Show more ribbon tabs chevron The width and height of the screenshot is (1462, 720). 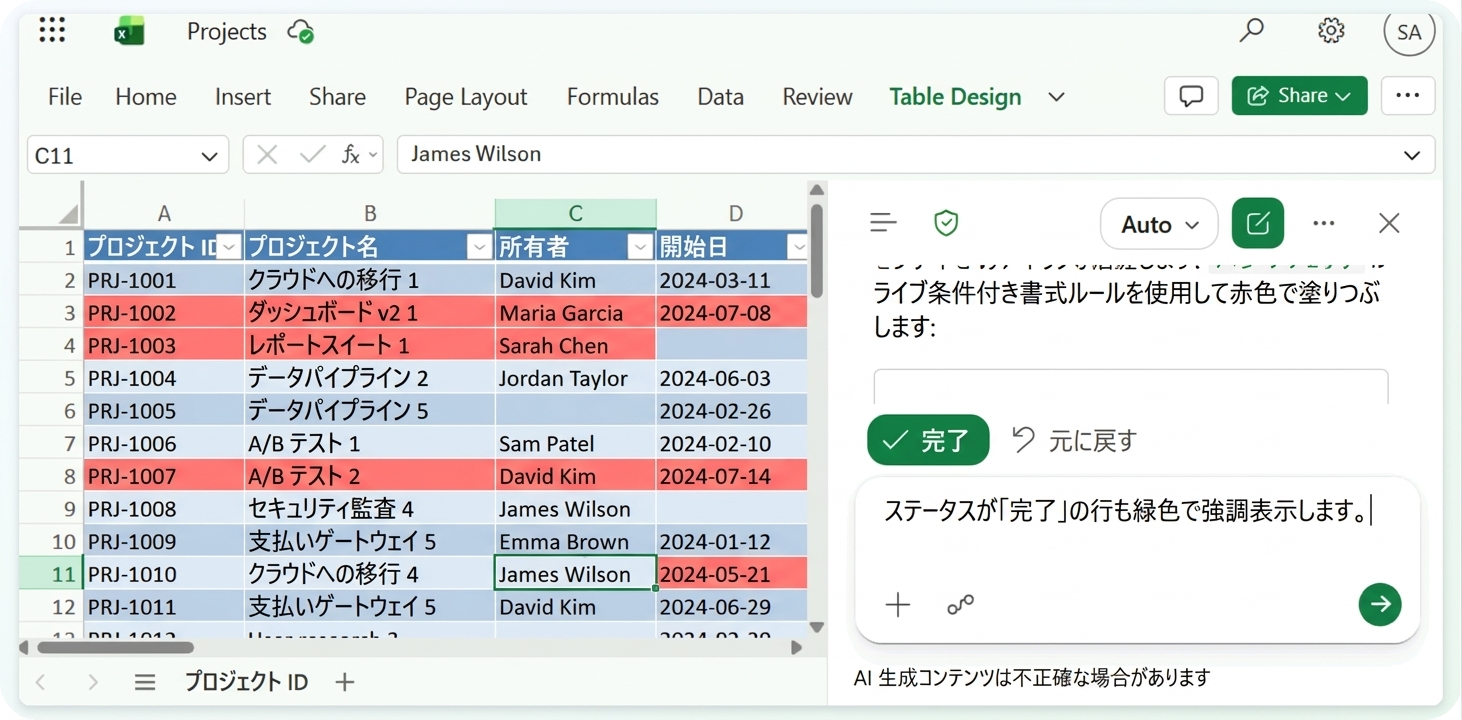point(1056,97)
